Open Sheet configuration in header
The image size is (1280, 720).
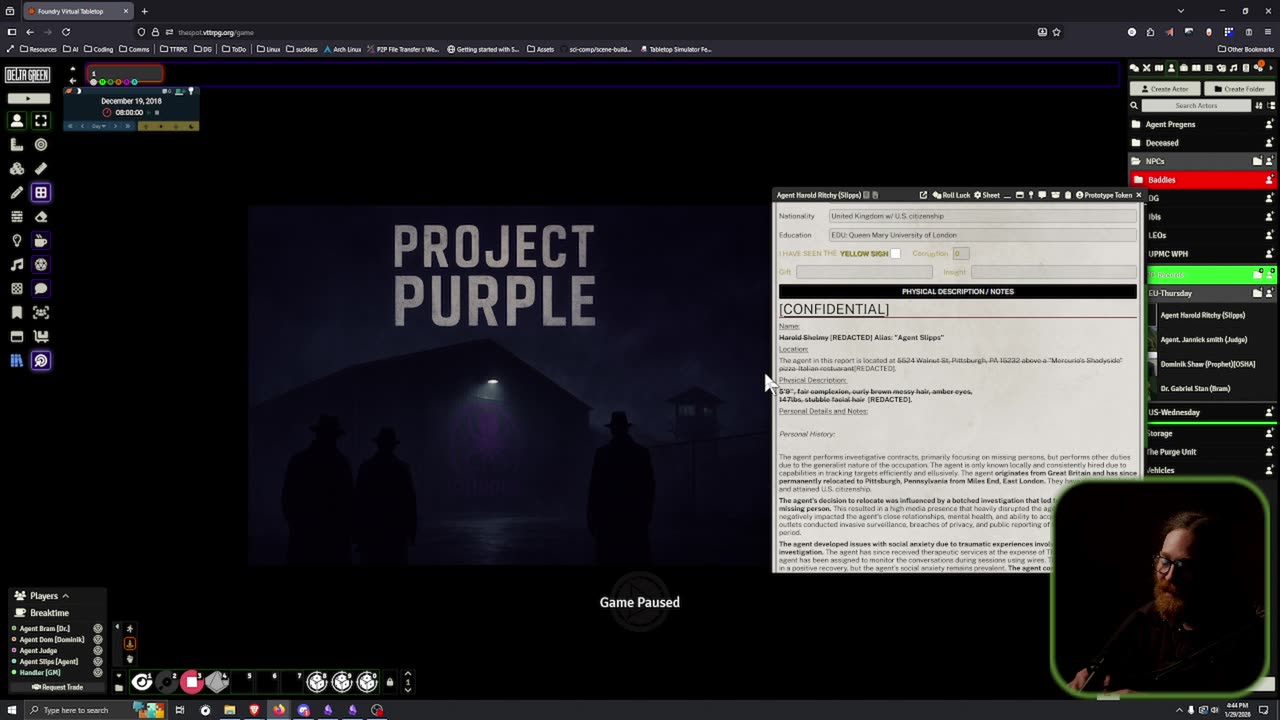click(987, 195)
